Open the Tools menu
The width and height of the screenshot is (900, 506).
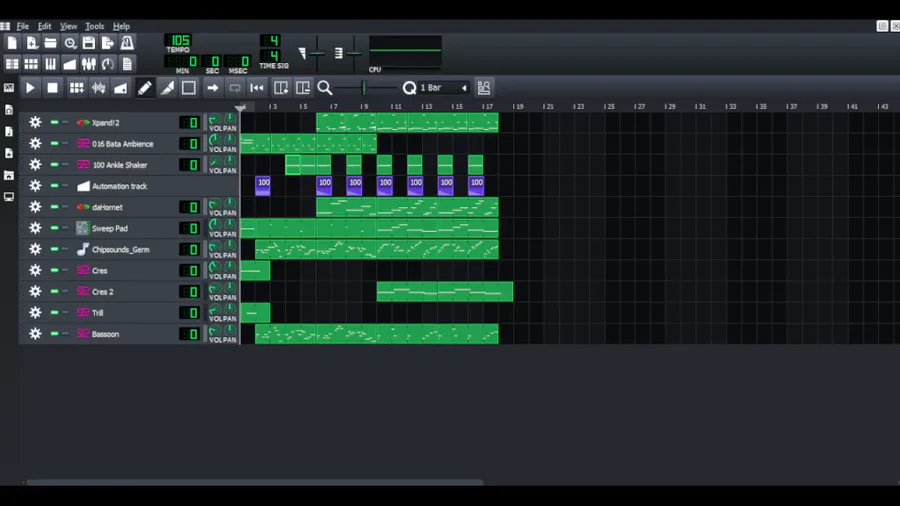(94, 26)
